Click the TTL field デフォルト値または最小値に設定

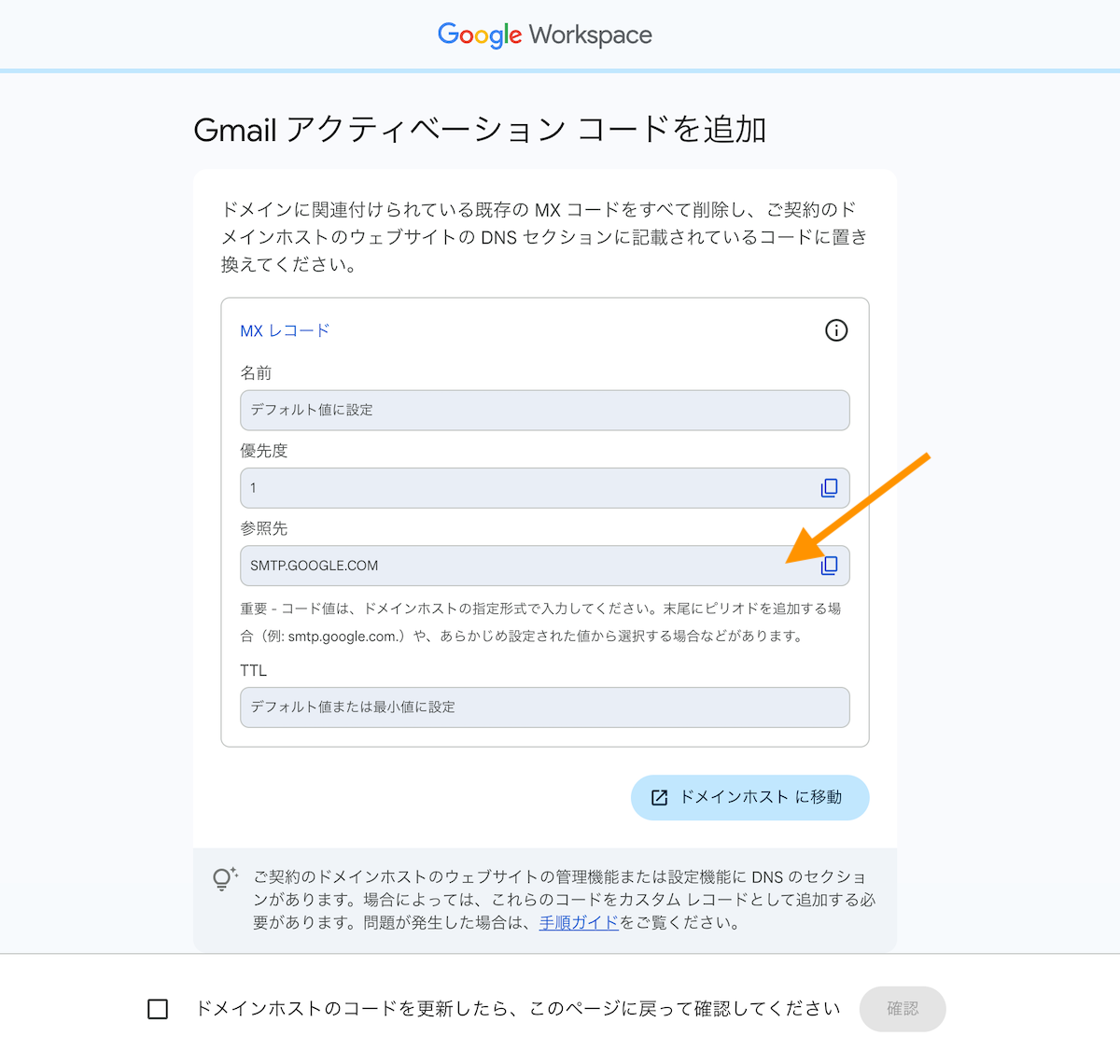(x=545, y=707)
